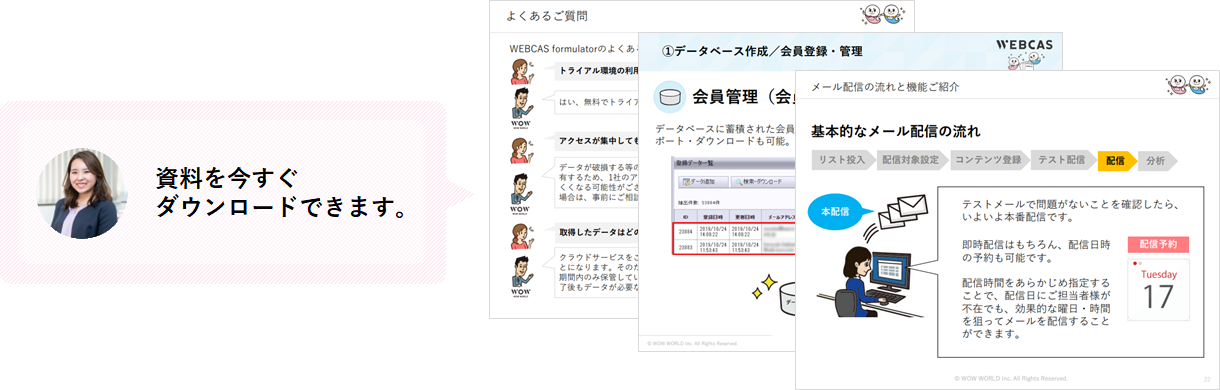Viewport: 1220px width, 390px height.
Task: Click the database cylinder icon beside 会員管理
Action: (x=669, y=97)
